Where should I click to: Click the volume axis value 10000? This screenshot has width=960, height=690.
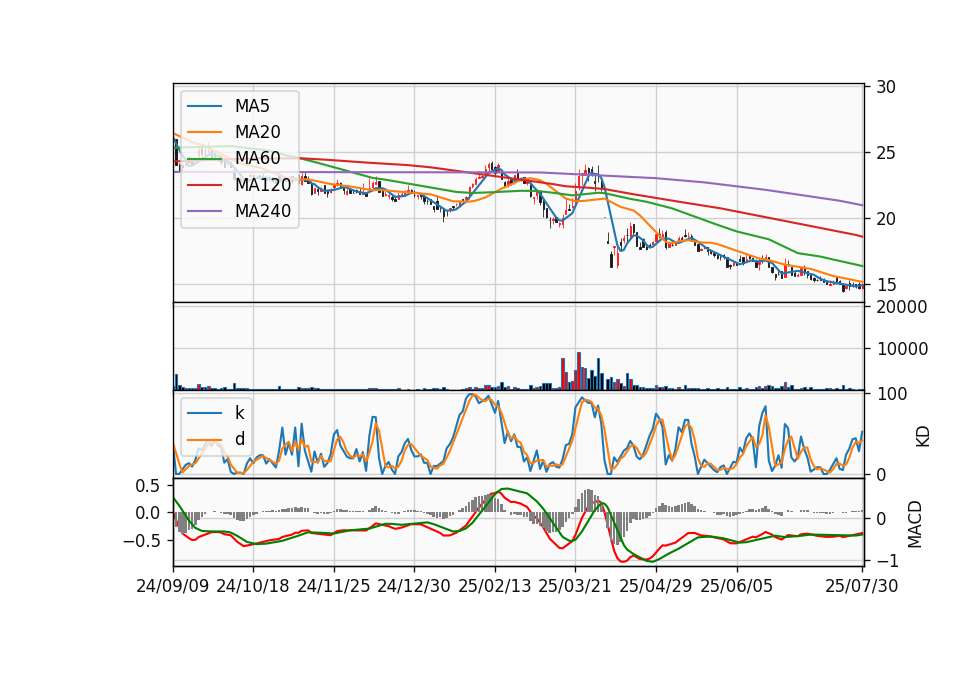click(902, 349)
